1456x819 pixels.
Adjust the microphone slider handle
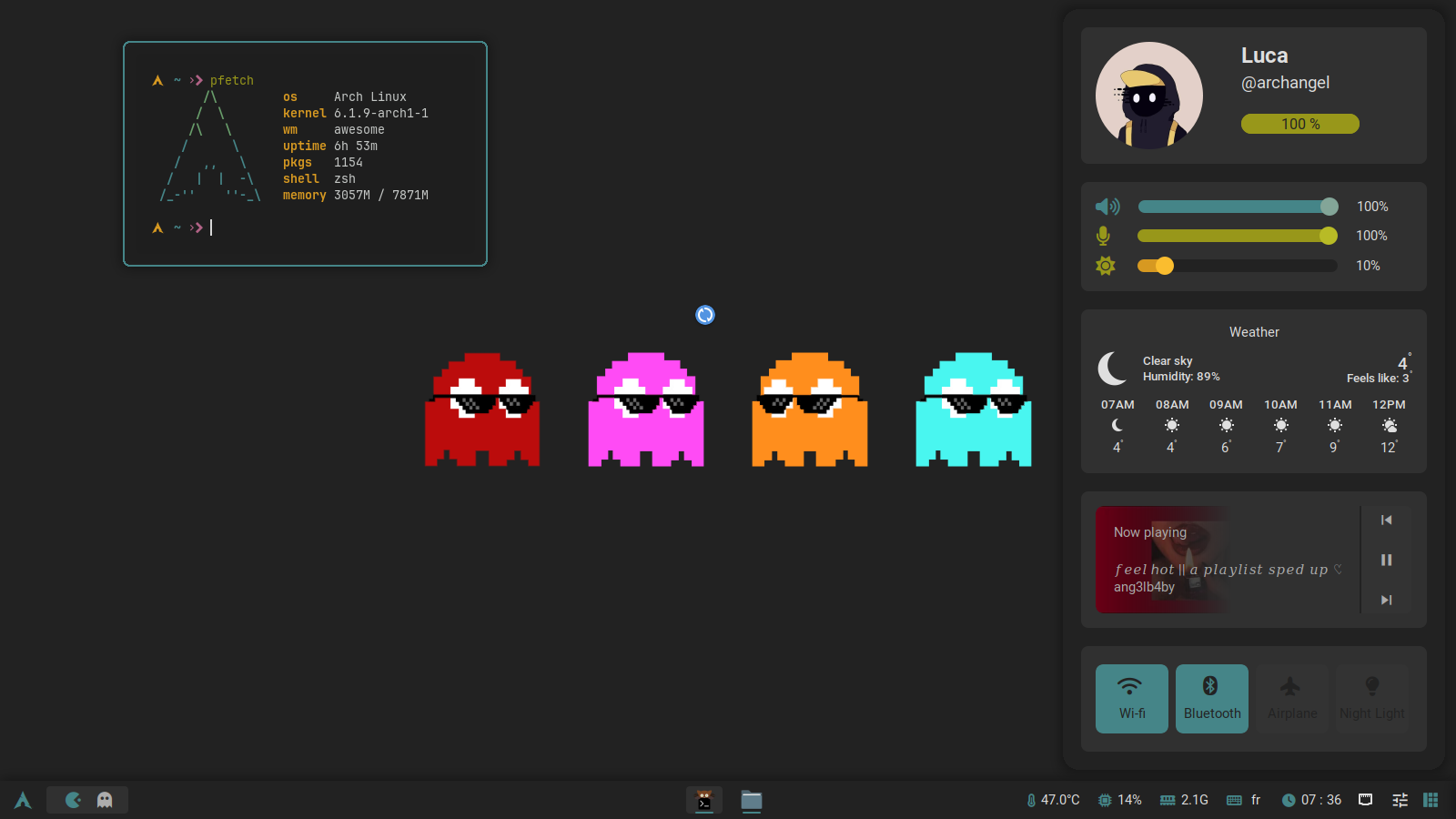(1329, 236)
